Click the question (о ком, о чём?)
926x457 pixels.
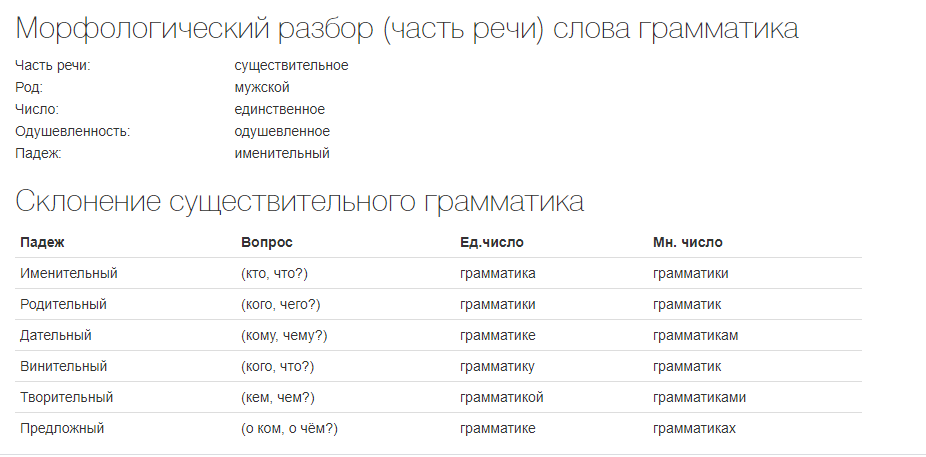tap(289, 429)
